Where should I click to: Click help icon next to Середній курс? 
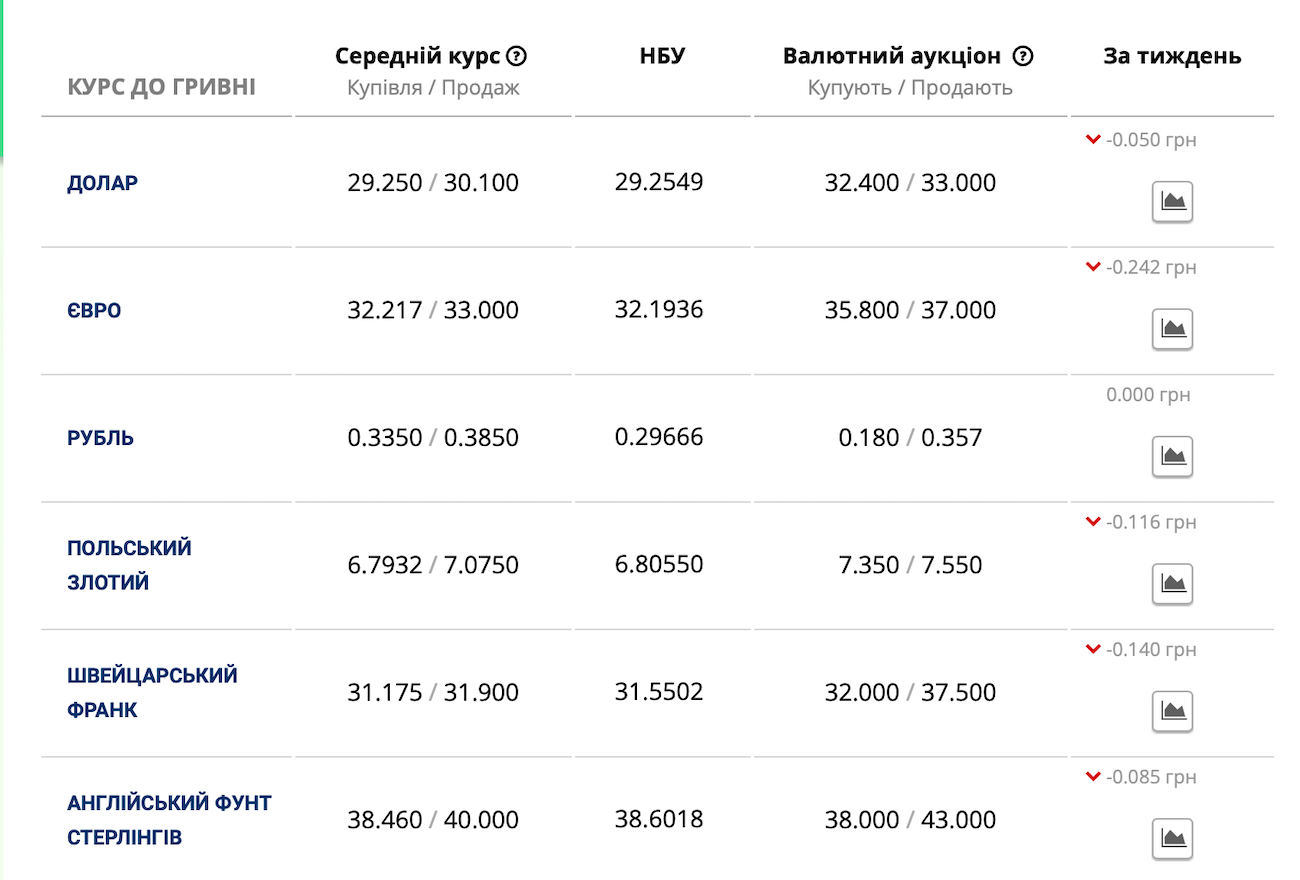tap(517, 56)
